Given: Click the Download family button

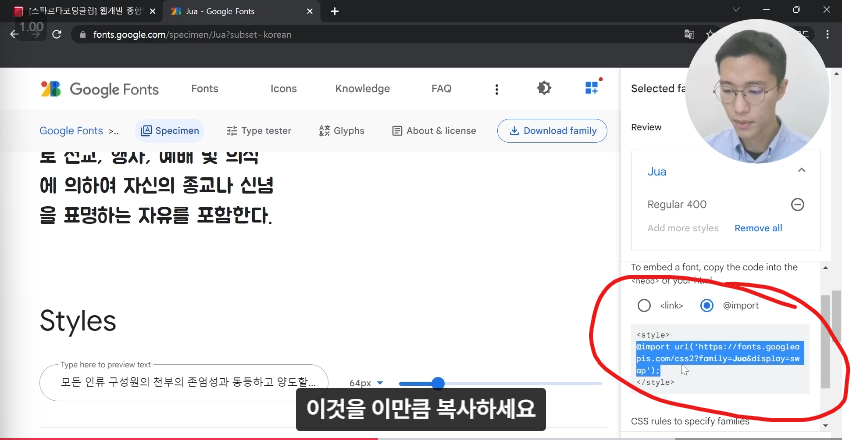Looking at the screenshot, I should click(552, 131).
